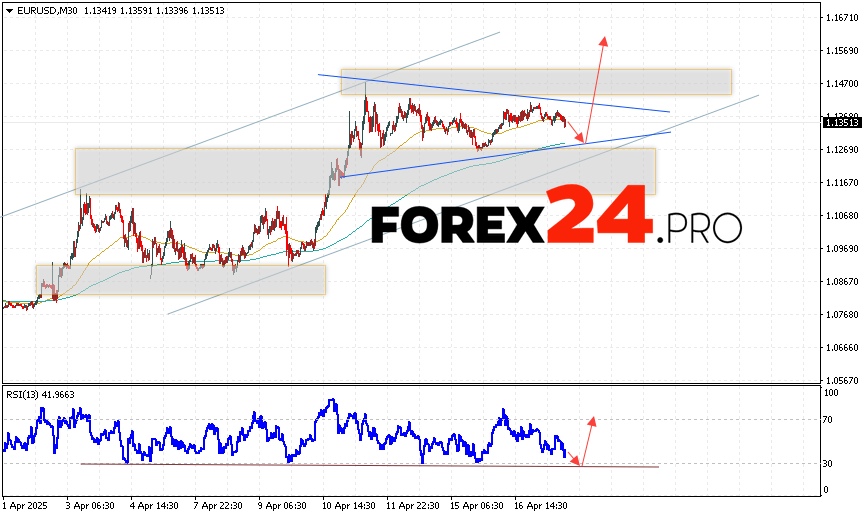Click the RSI 70 level label

click(x=829, y=420)
